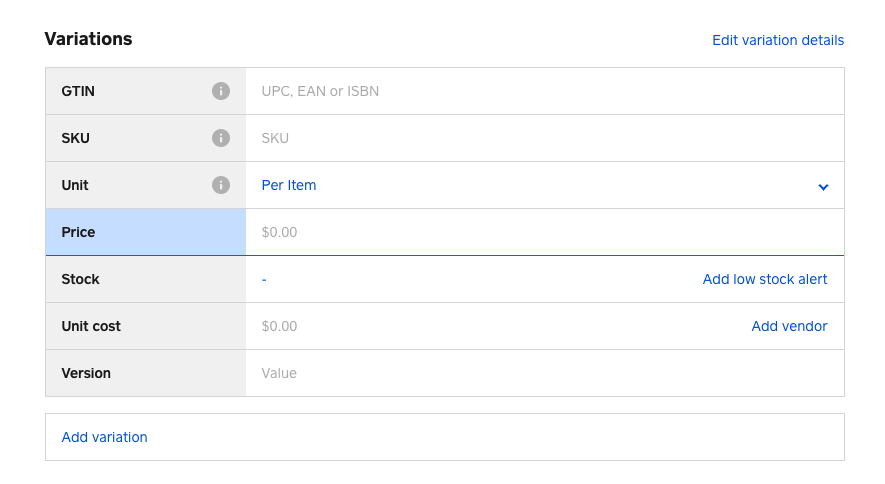Click Add low stock alert link
Screen dimensions: 885x484
click(x=765, y=279)
